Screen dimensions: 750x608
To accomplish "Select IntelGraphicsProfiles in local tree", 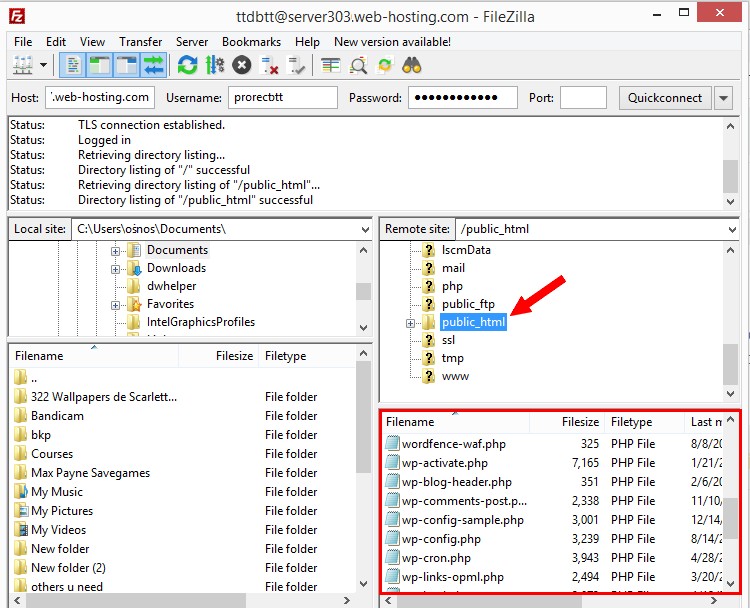I will tap(200, 322).
